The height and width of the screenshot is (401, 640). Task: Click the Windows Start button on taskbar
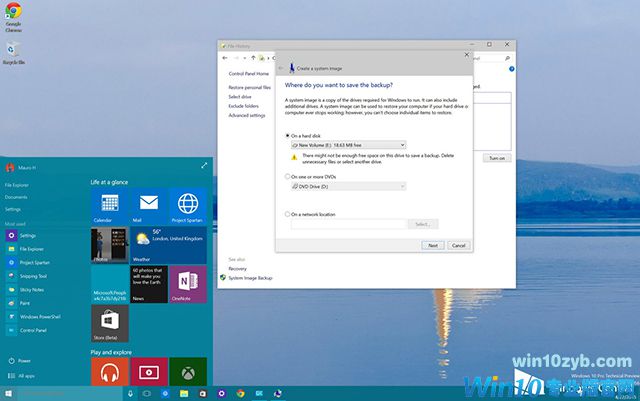tap(8, 394)
